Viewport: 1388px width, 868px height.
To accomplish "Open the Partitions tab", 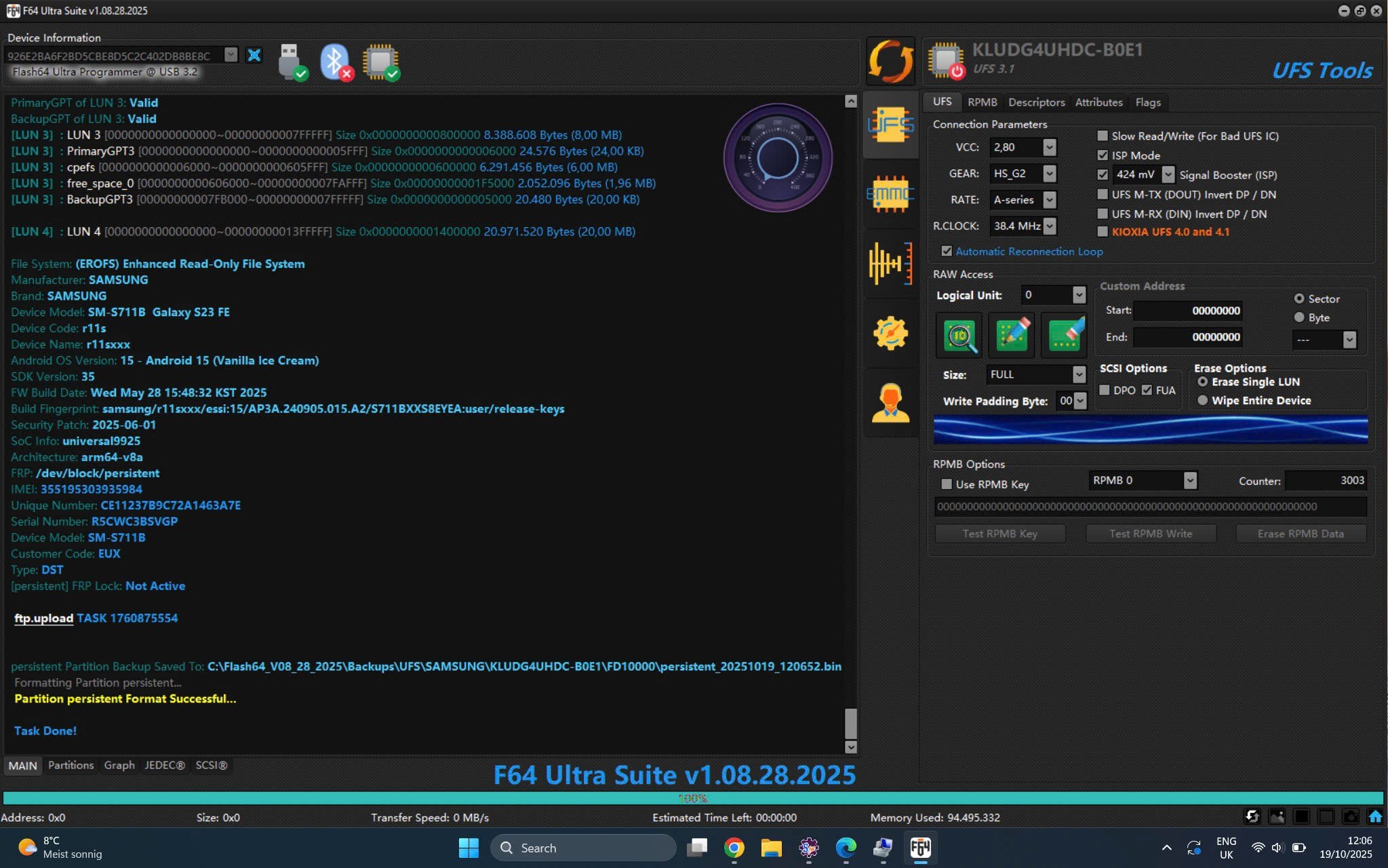I will (x=71, y=765).
